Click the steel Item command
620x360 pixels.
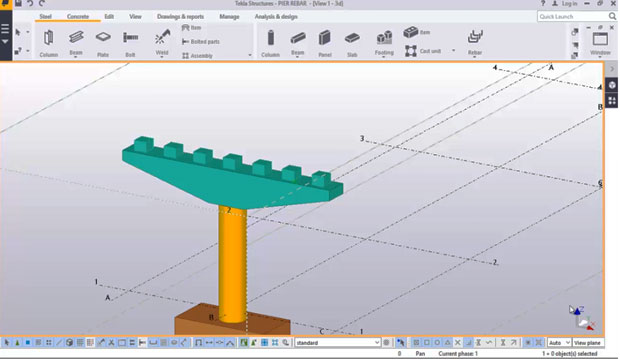[191, 28]
